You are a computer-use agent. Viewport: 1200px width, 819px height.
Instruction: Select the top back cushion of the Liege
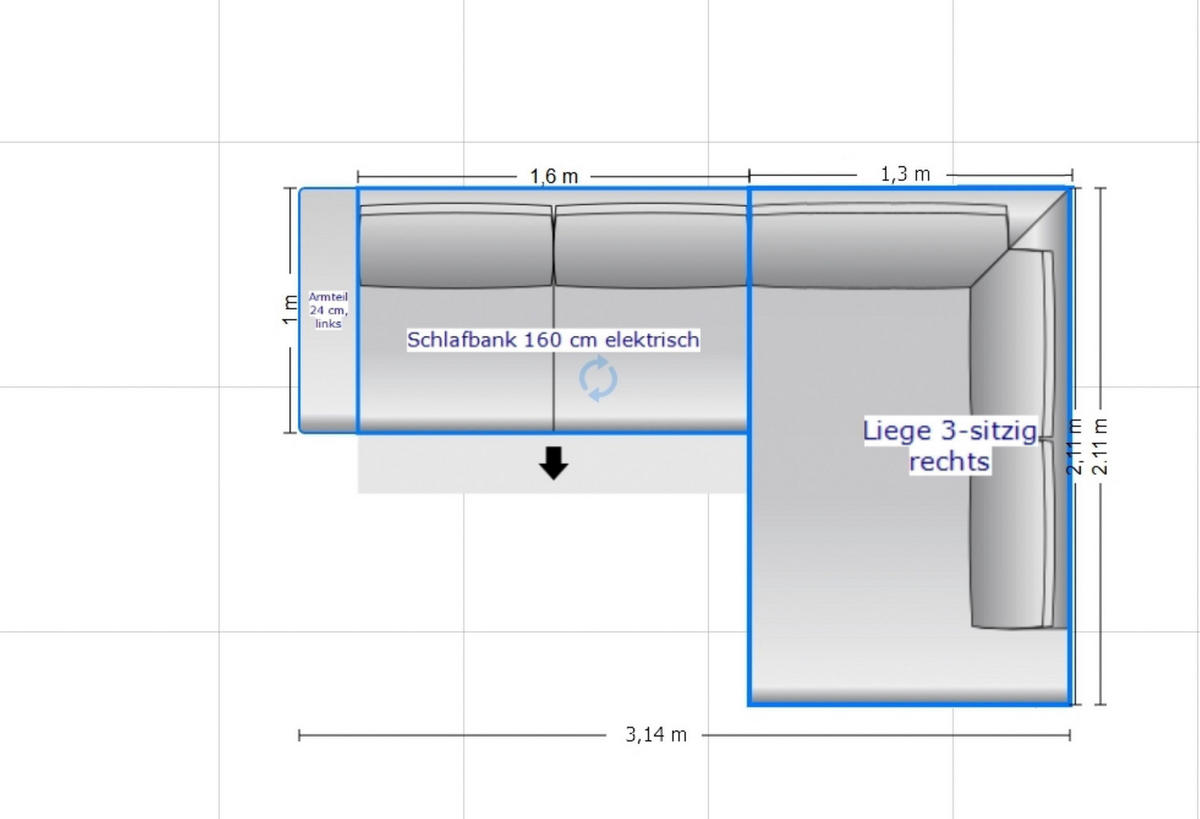click(x=875, y=246)
